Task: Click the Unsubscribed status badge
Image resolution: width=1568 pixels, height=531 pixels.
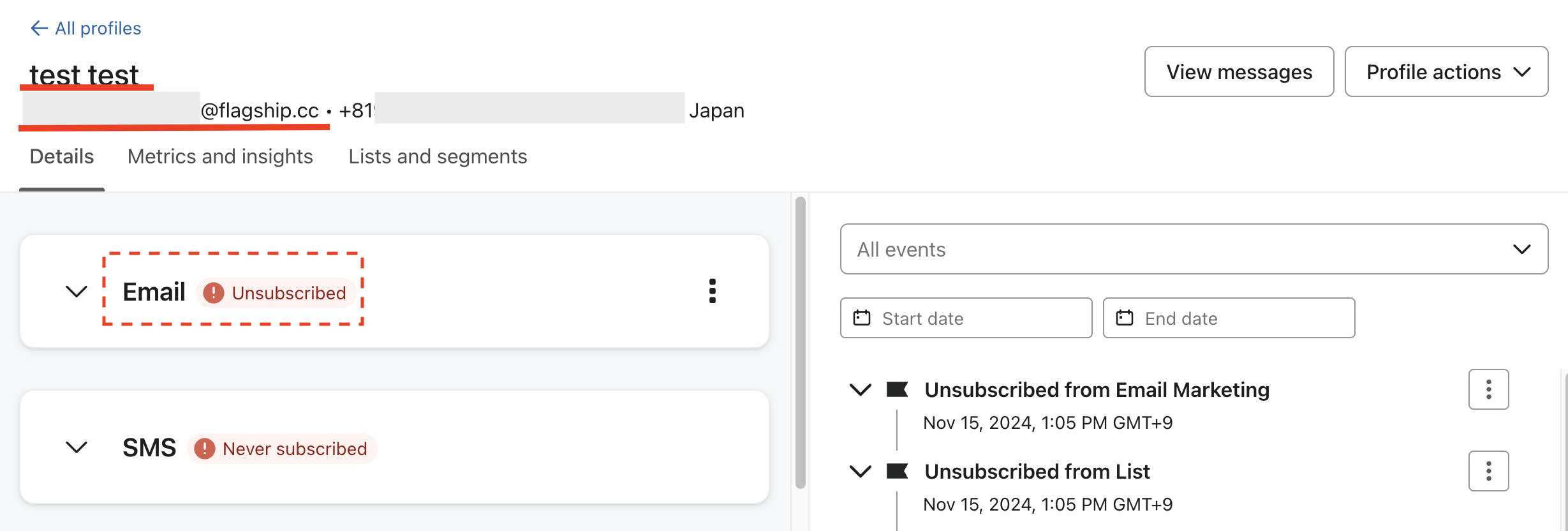Action: tap(276, 293)
